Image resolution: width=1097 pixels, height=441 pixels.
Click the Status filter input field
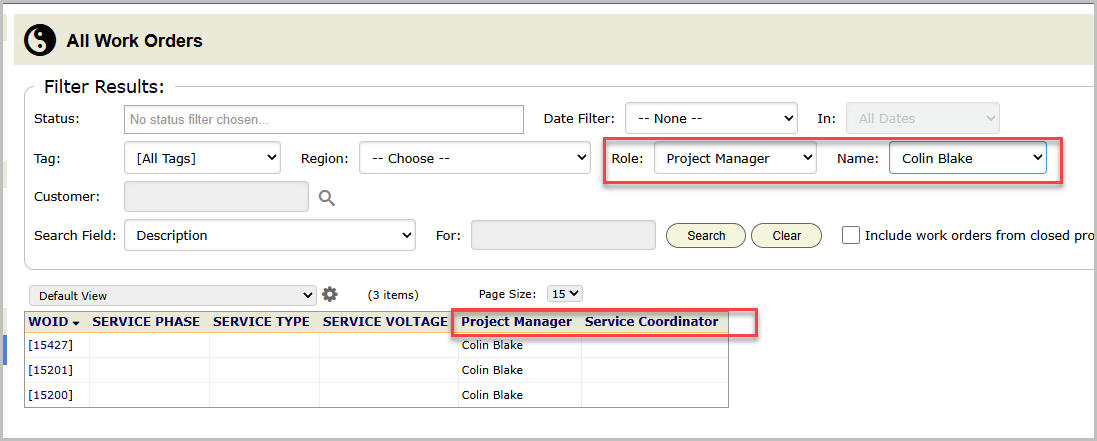pos(324,119)
